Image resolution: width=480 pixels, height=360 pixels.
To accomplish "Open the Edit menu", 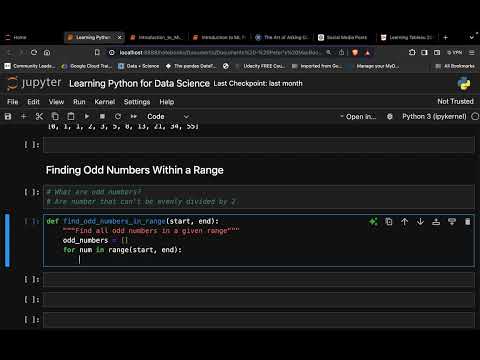I will [33, 102].
